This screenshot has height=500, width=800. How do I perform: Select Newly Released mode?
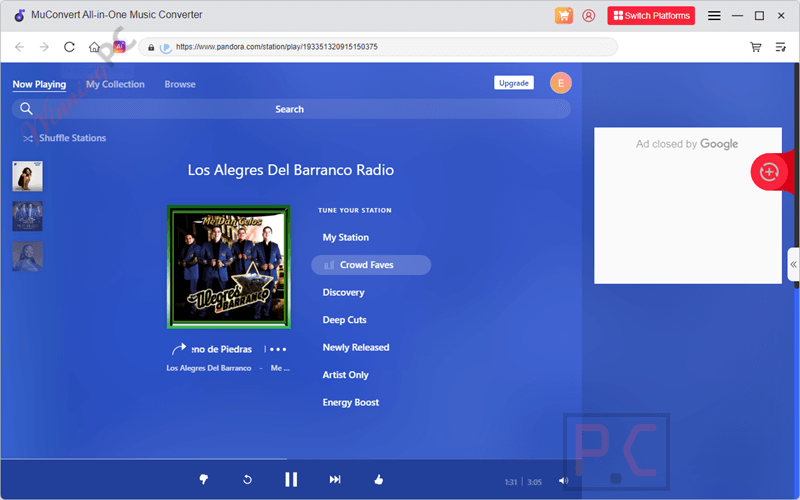[x=356, y=347]
